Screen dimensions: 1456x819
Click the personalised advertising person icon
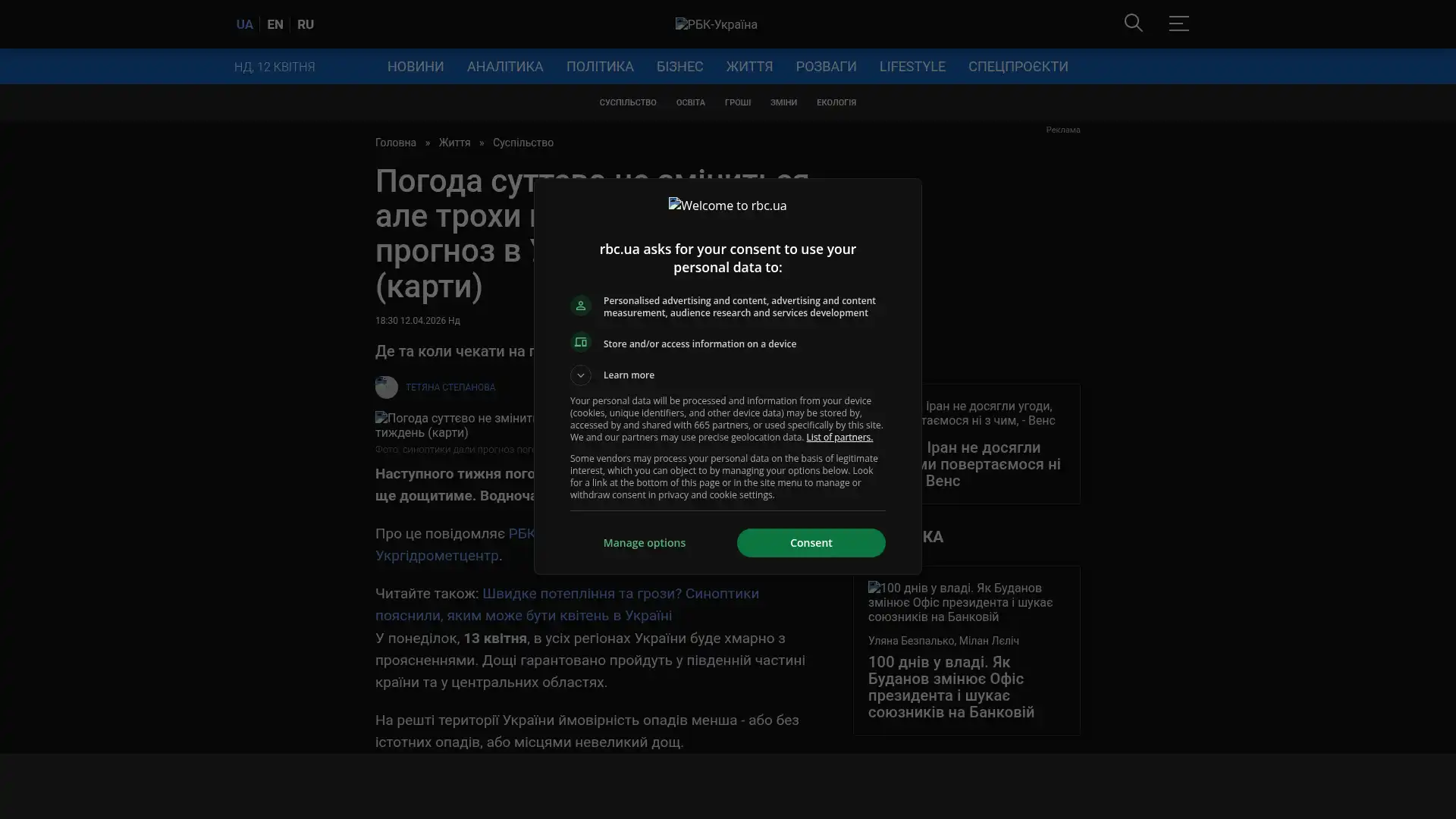pos(581,306)
